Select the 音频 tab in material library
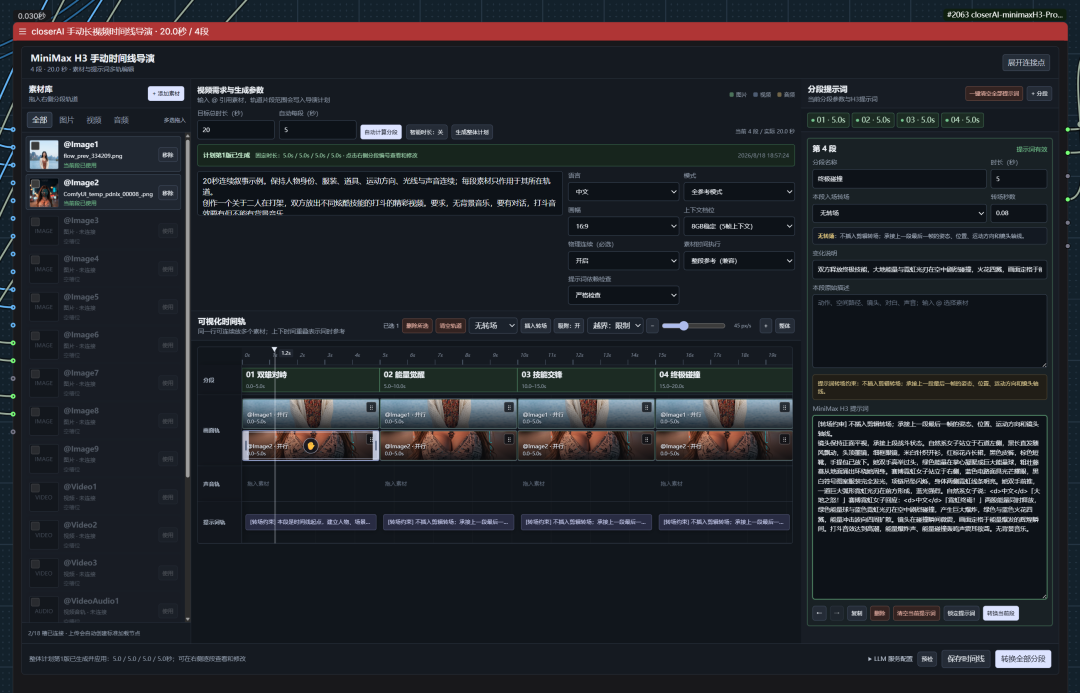The width and height of the screenshot is (1080, 693). (121, 120)
